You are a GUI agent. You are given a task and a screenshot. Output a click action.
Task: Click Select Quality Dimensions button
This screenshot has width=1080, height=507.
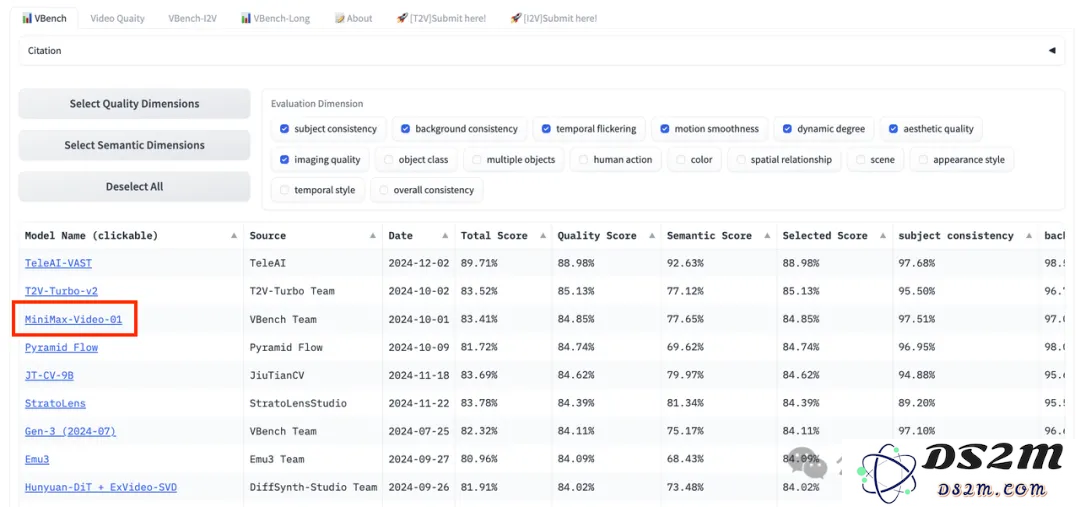pos(134,103)
